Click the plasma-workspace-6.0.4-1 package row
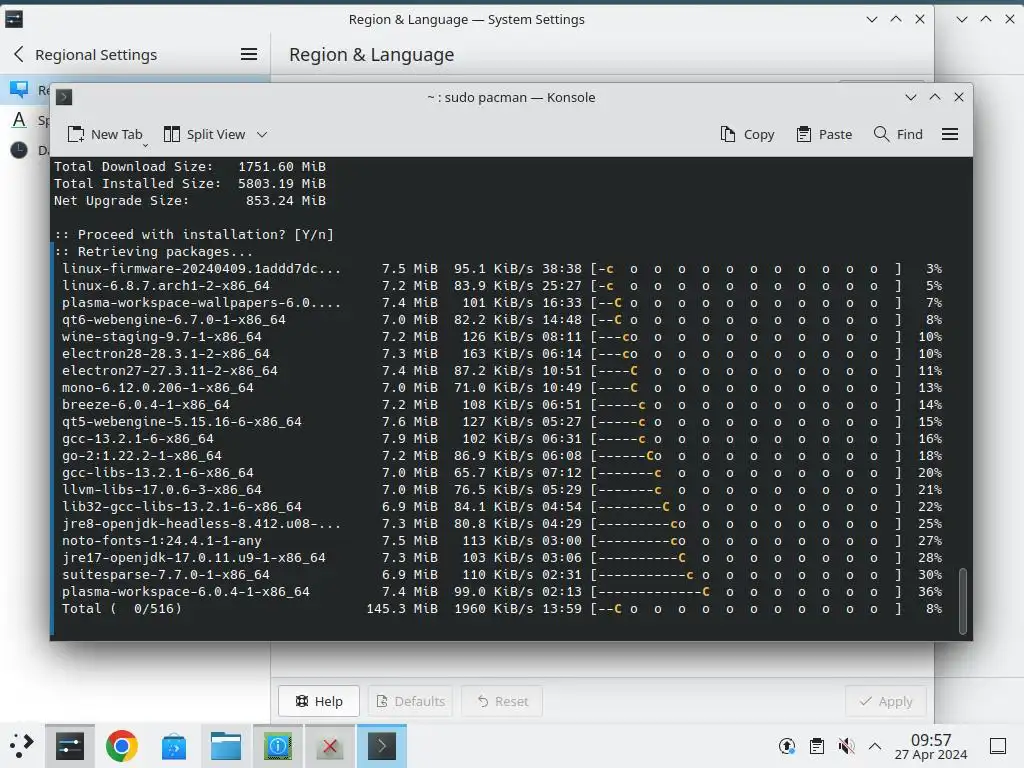1024x768 pixels. point(502,592)
